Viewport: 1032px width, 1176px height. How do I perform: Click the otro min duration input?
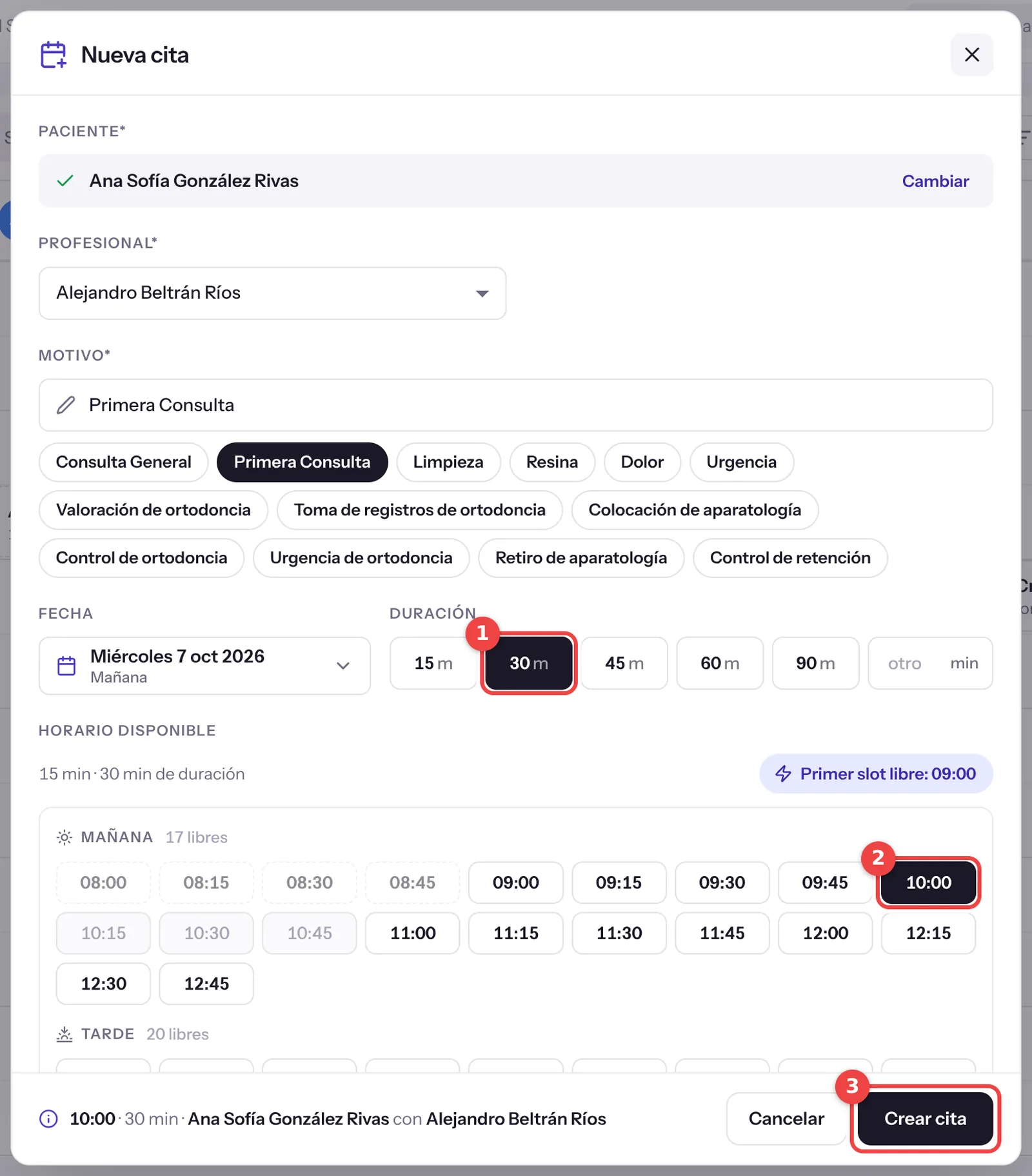930,663
